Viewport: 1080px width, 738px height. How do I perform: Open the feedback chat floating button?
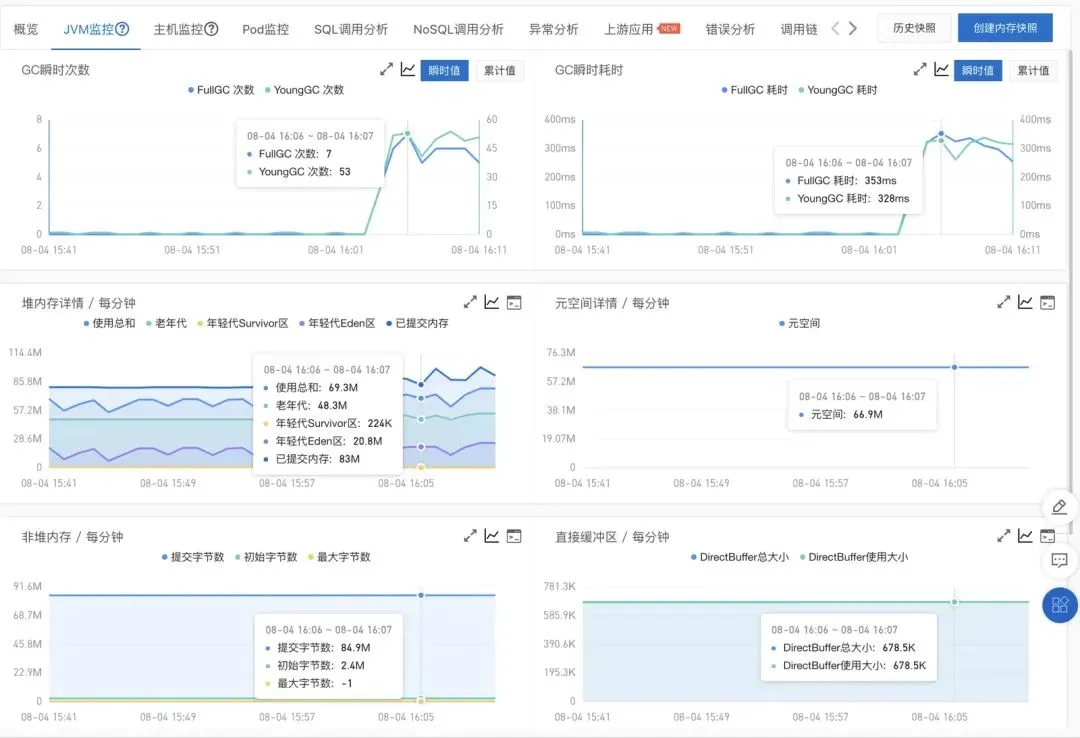1059,560
